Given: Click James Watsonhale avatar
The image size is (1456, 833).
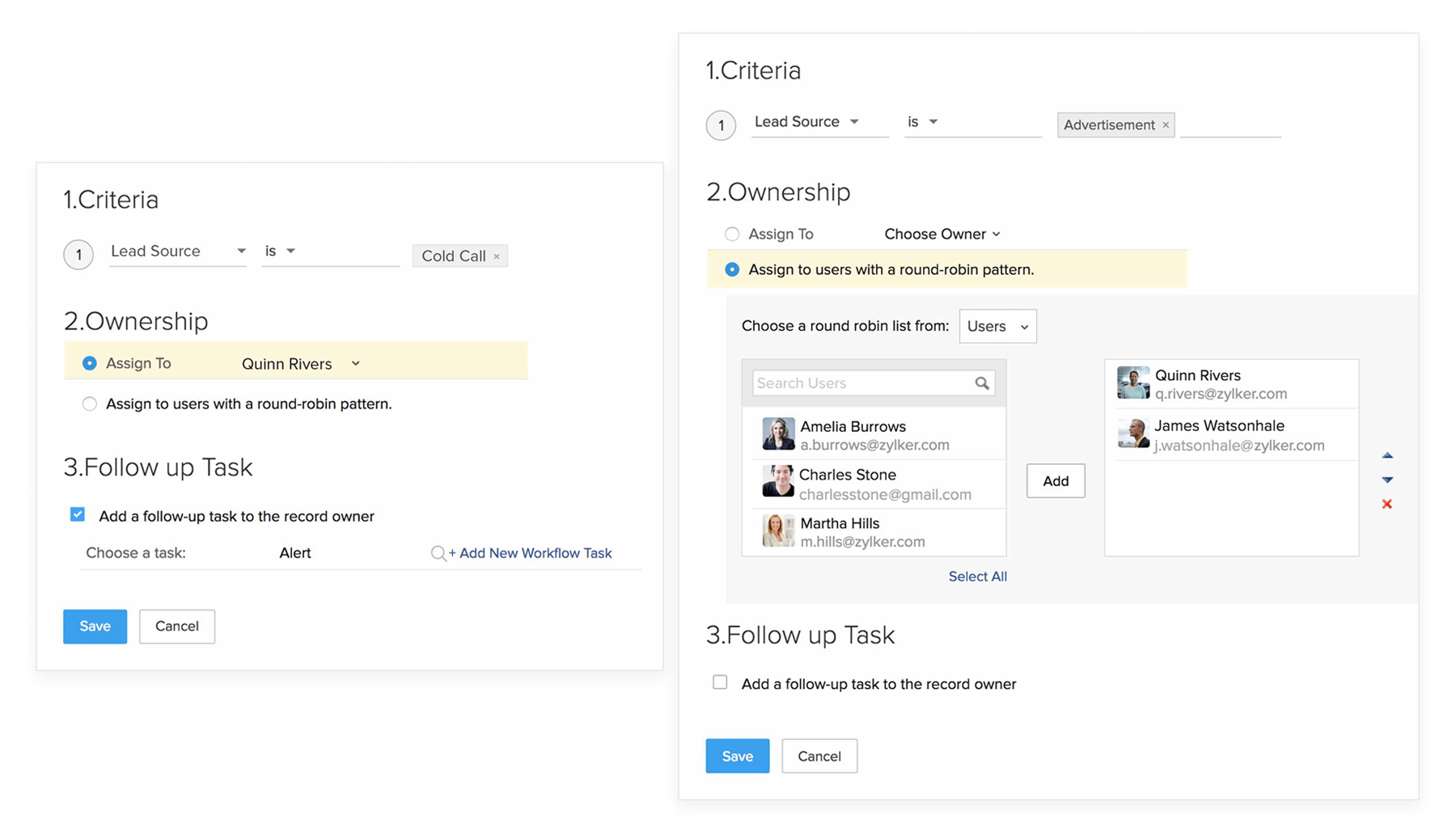Looking at the screenshot, I should point(1133,433).
